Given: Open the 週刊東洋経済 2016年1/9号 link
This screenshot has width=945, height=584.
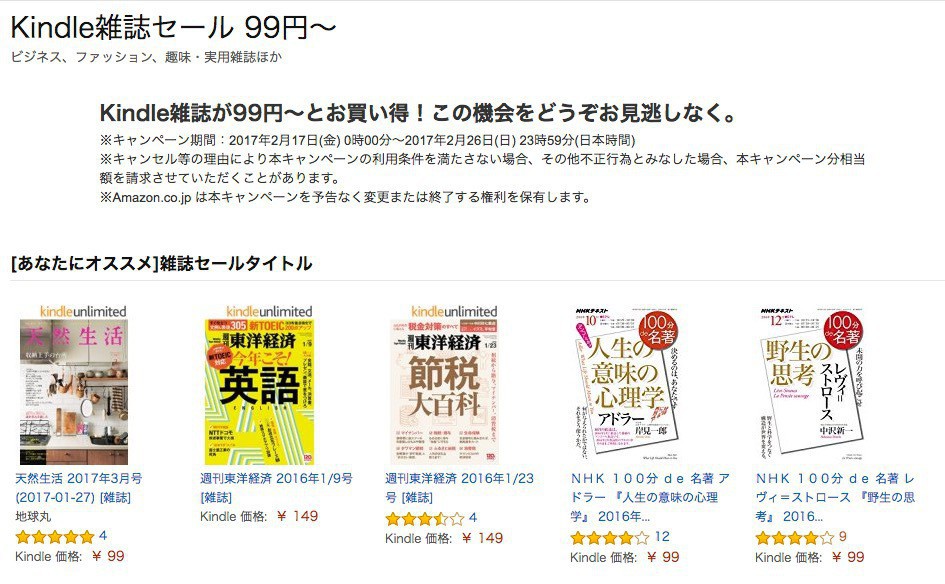Looking at the screenshot, I should (277, 488).
